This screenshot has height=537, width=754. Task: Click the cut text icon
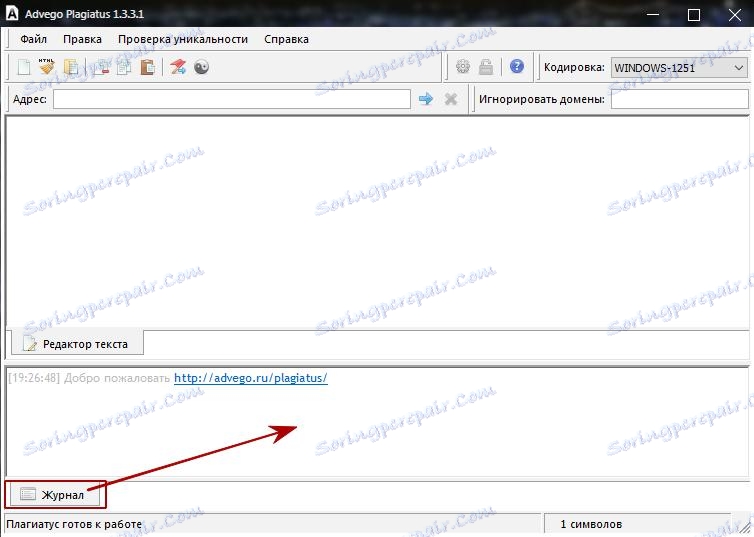pos(101,67)
